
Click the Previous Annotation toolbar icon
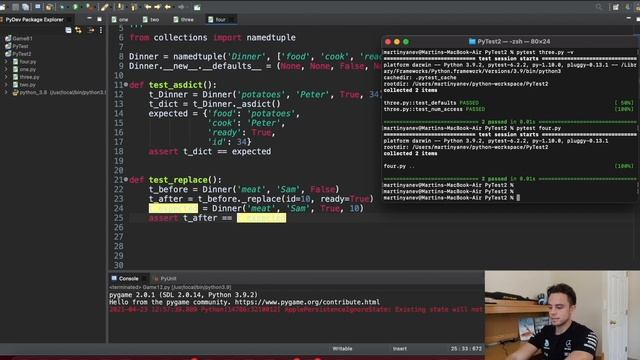[134, 7]
